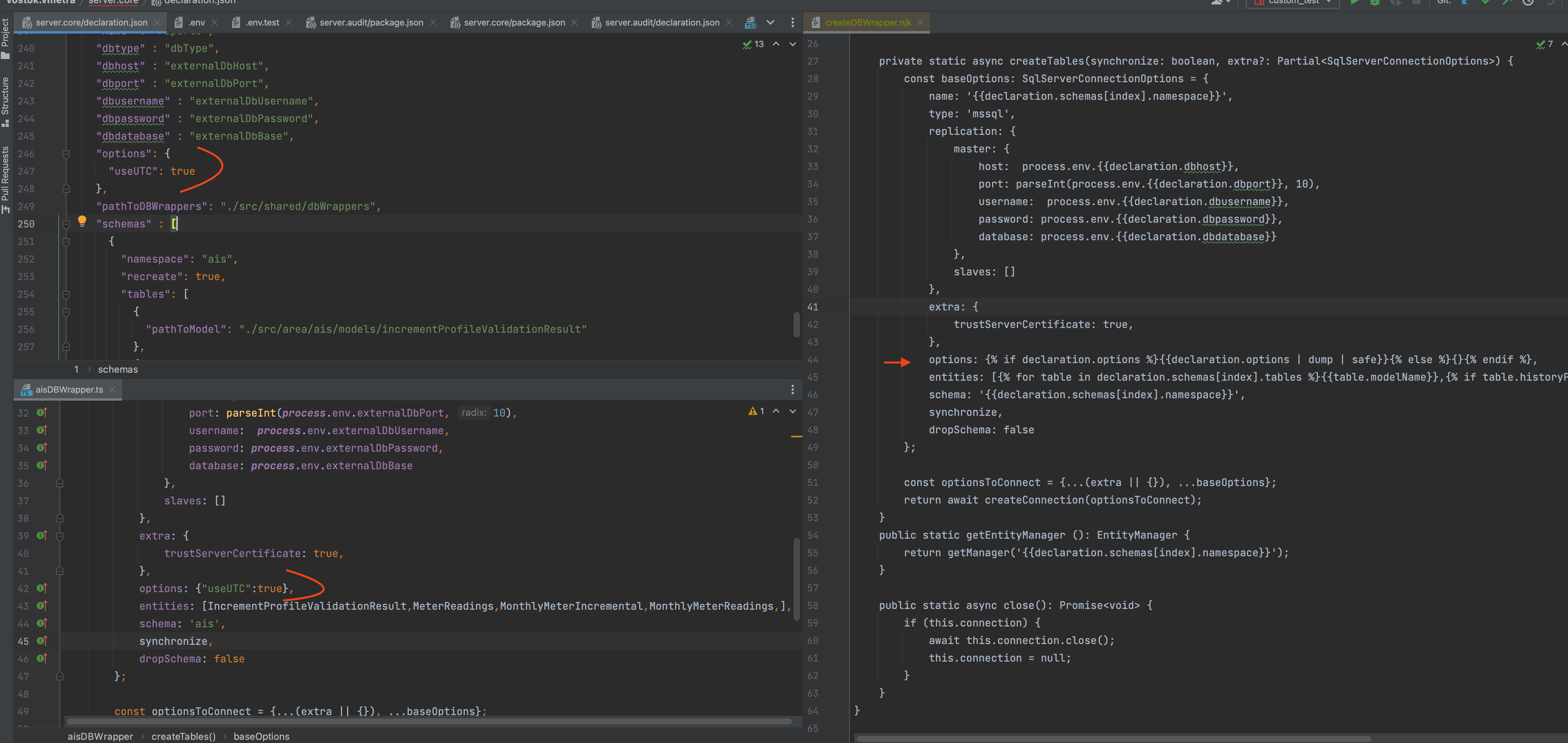
Task: Debug the custom_test configuration
Action: [x=1375, y=2]
